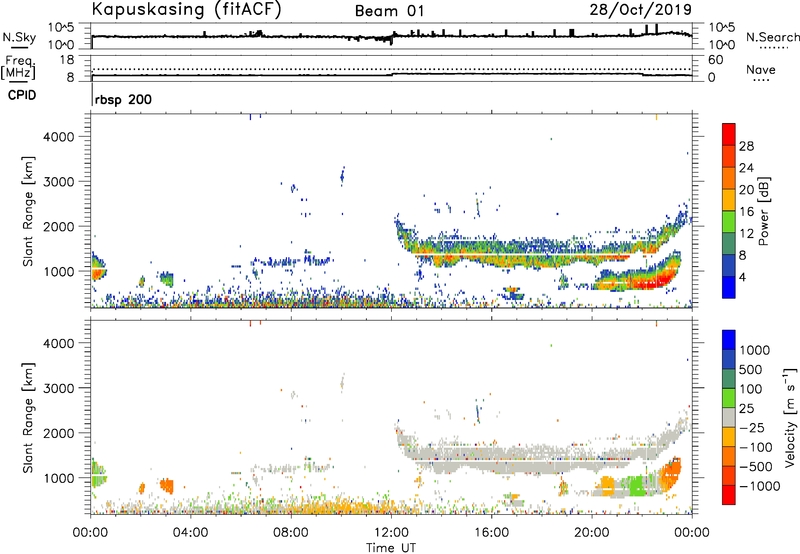This screenshot has width=800, height=554.
Task: Click the '08:00' time axis label
Action: 290,533
